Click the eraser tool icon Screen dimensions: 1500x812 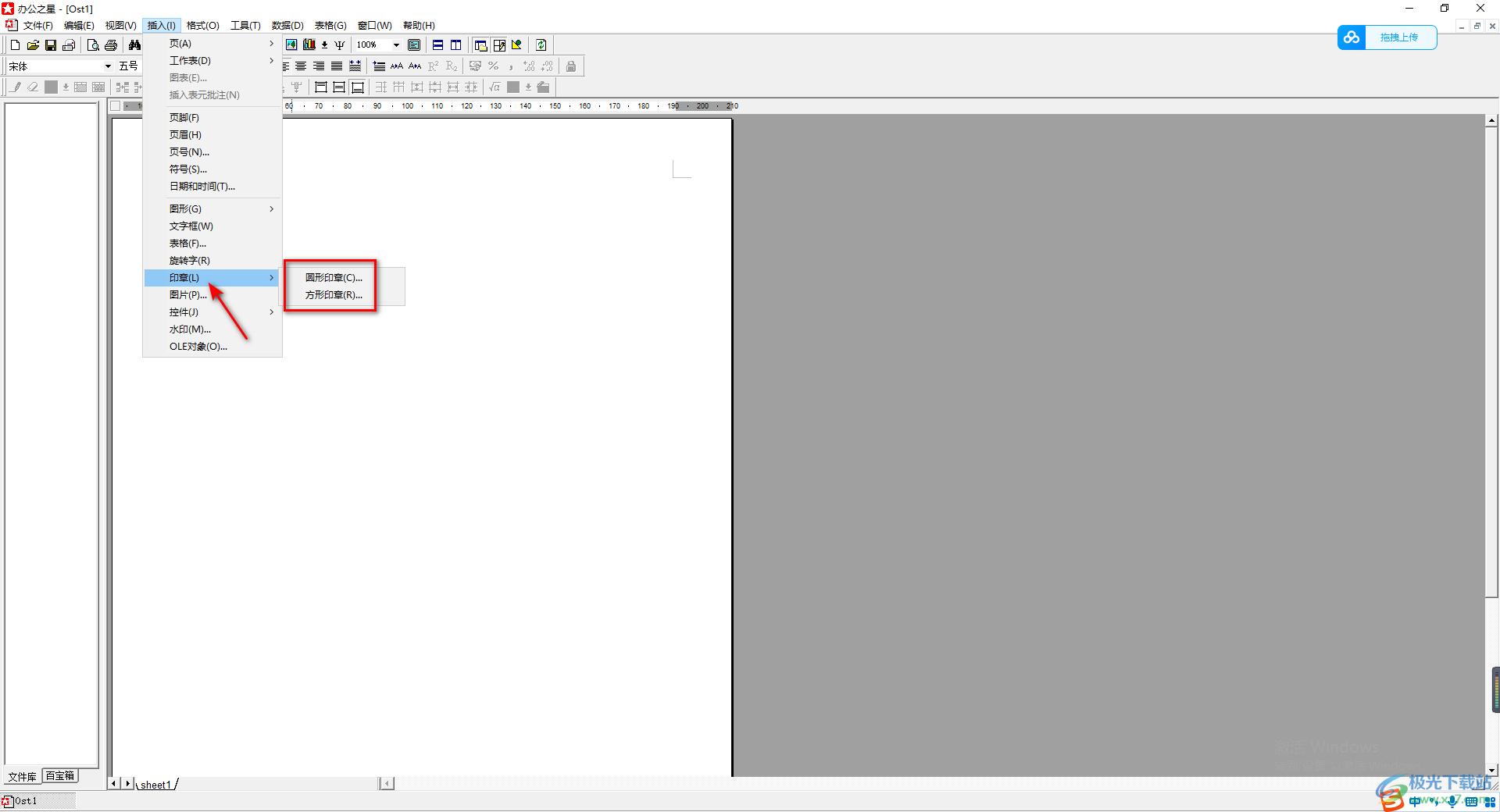(x=33, y=87)
